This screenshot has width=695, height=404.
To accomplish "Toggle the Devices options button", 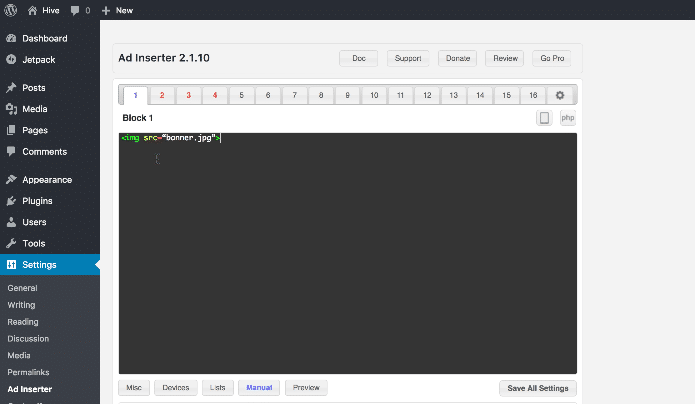I will [176, 388].
